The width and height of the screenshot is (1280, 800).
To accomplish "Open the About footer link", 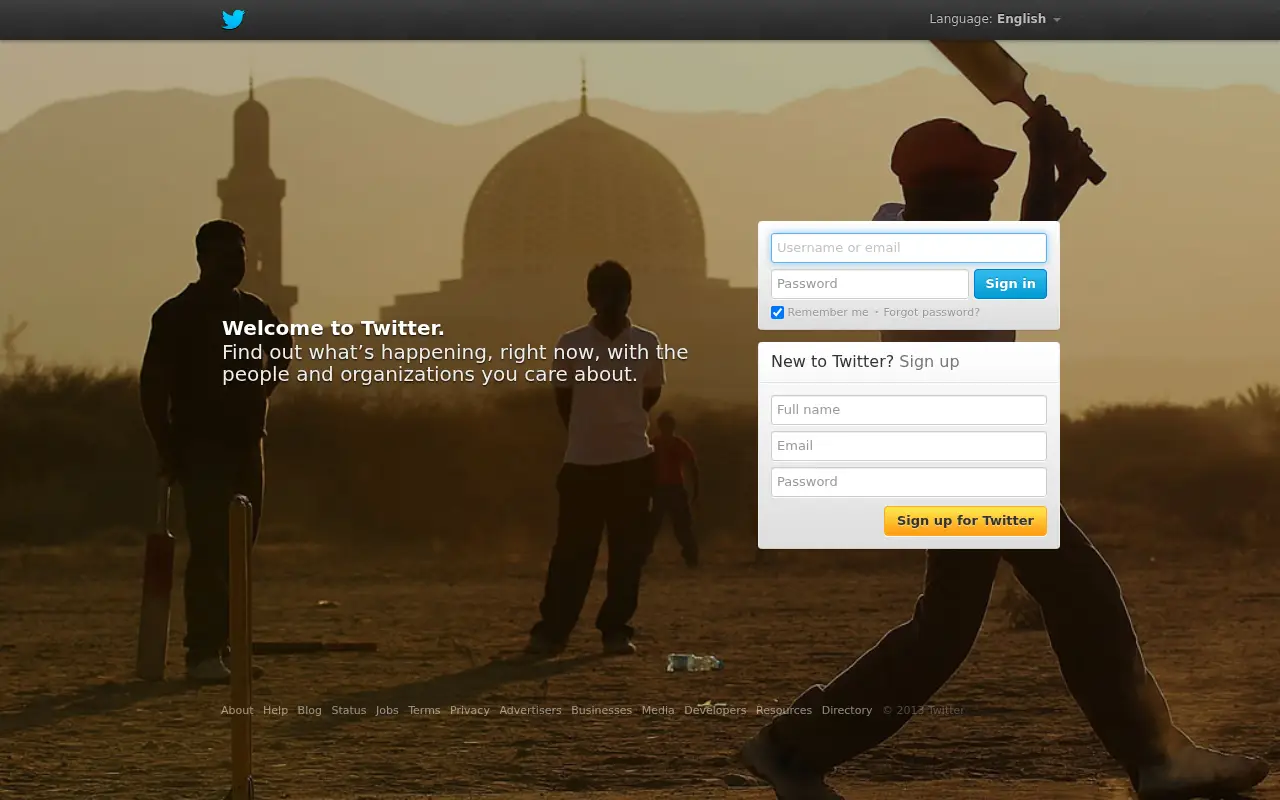I will pyautogui.click(x=237, y=710).
